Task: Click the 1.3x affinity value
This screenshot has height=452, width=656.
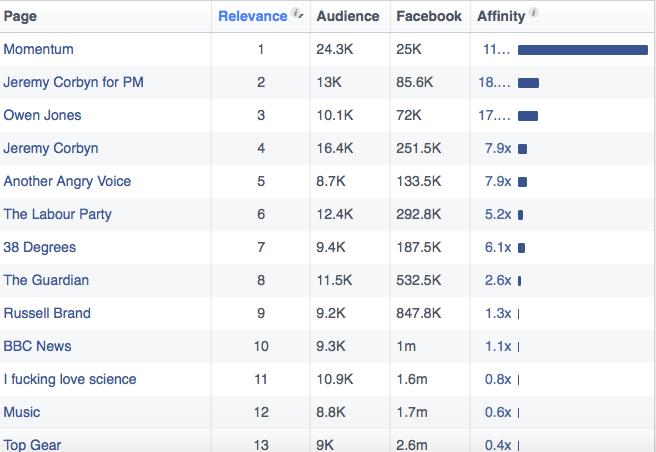Action: (x=498, y=313)
